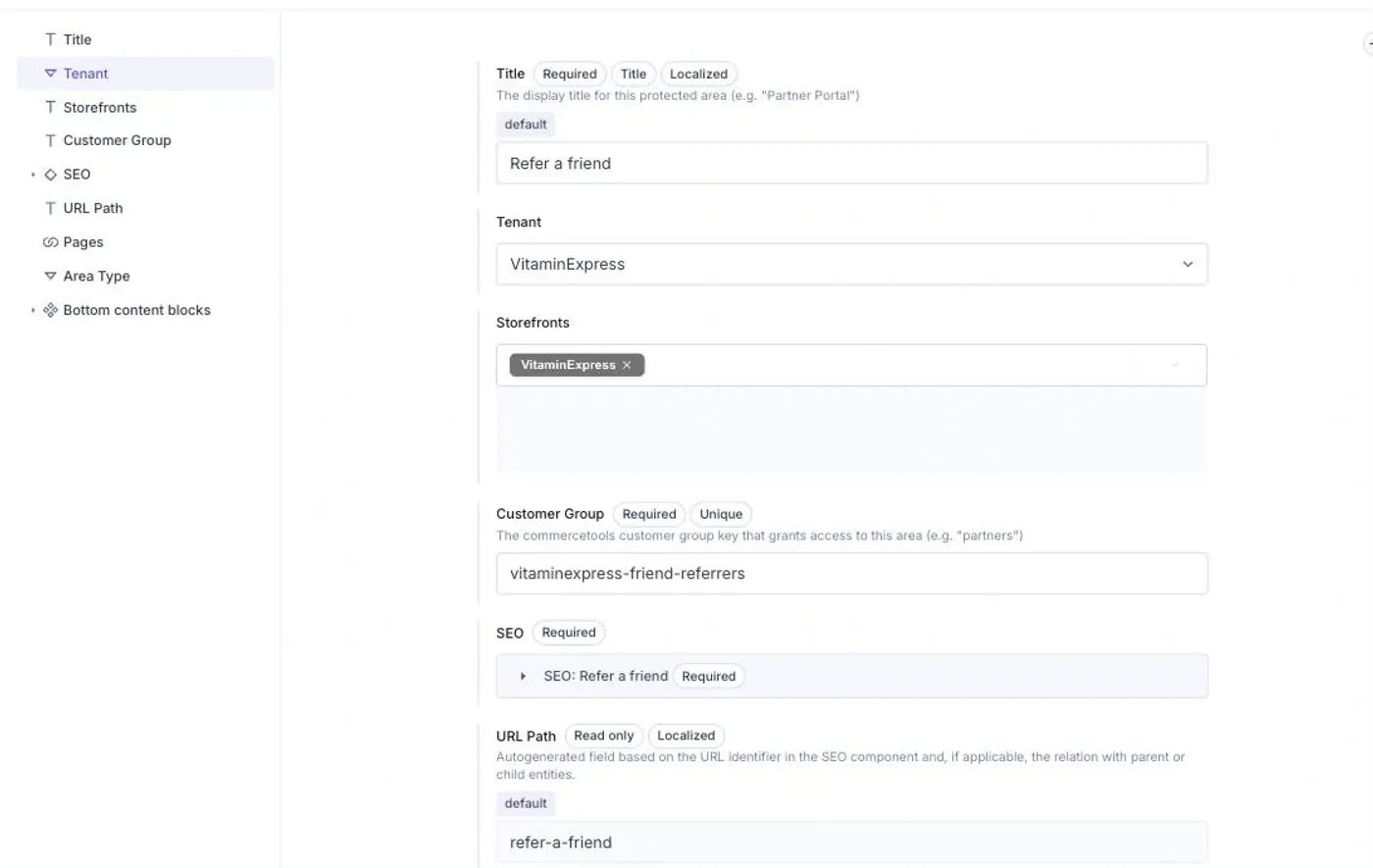Focus the Customer Group key input field
This screenshot has height=868, width=1373.
click(851, 573)
